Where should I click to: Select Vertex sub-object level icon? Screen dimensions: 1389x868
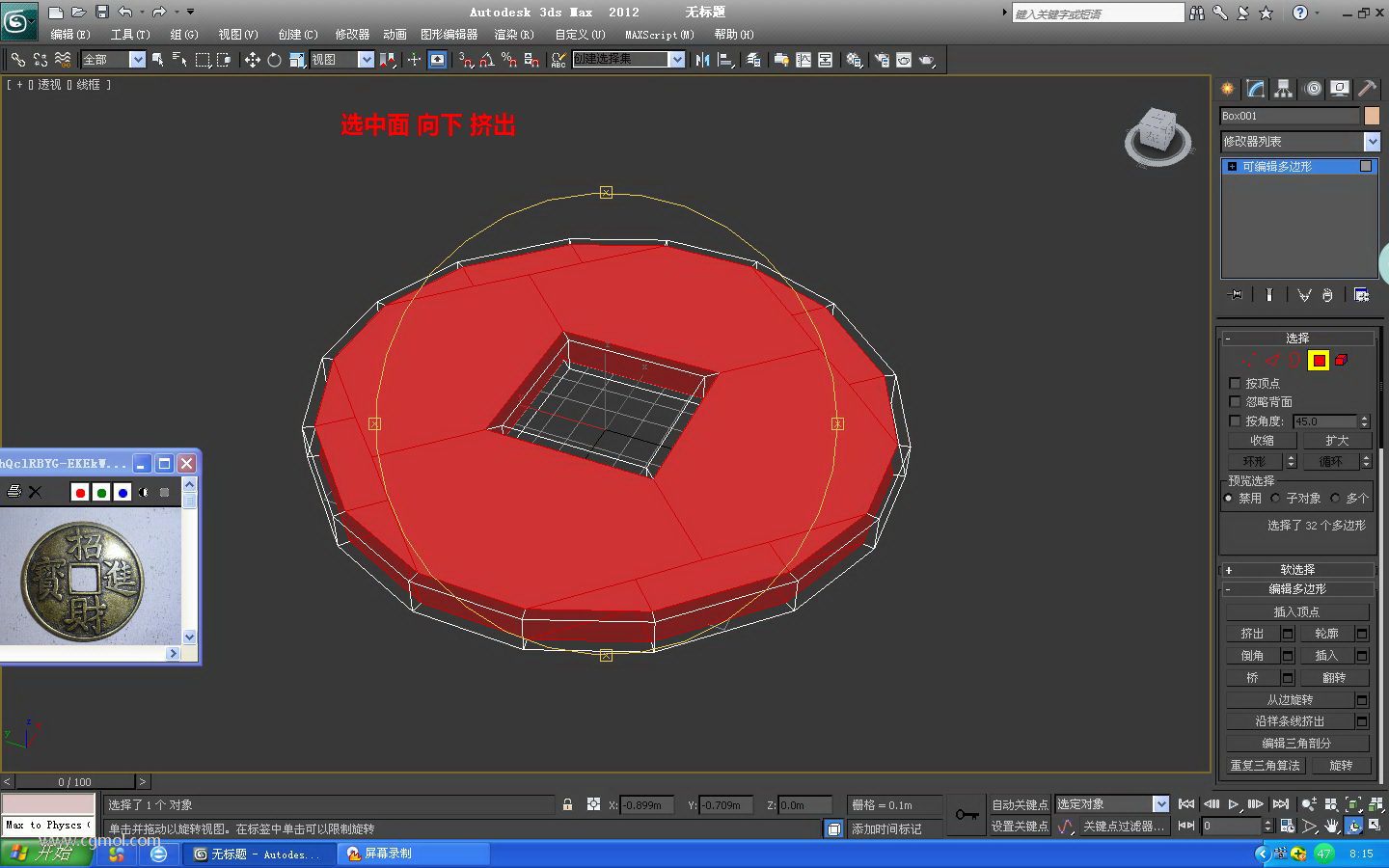click(1249, 361)
